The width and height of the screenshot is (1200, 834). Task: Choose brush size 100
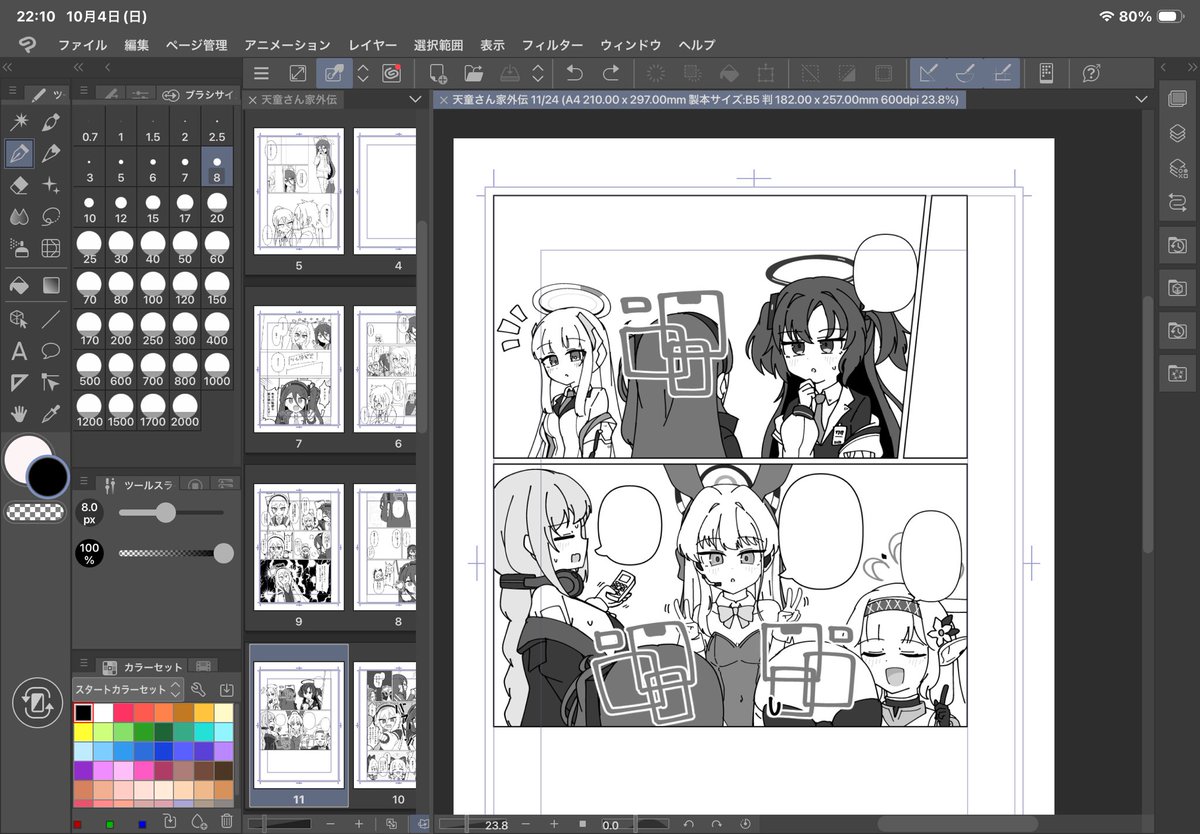pyautogui.click(x=153, y=290)
